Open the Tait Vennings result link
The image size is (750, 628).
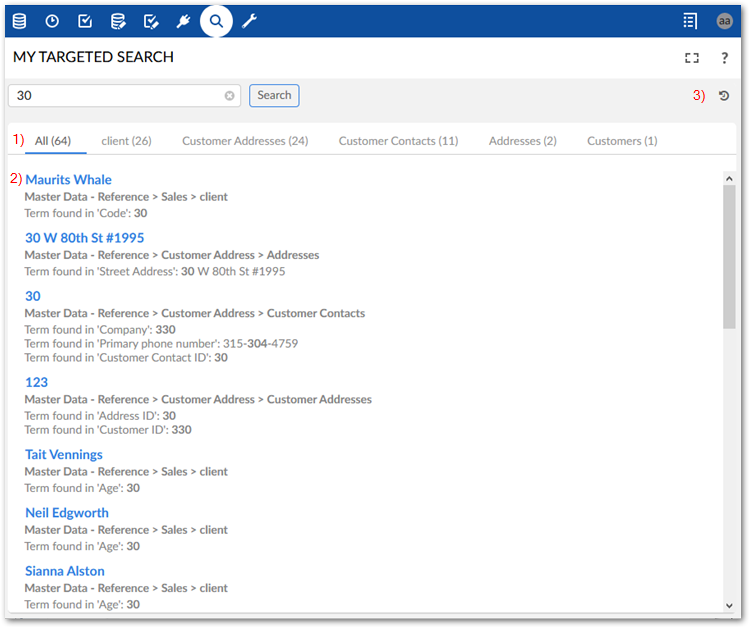64,455
